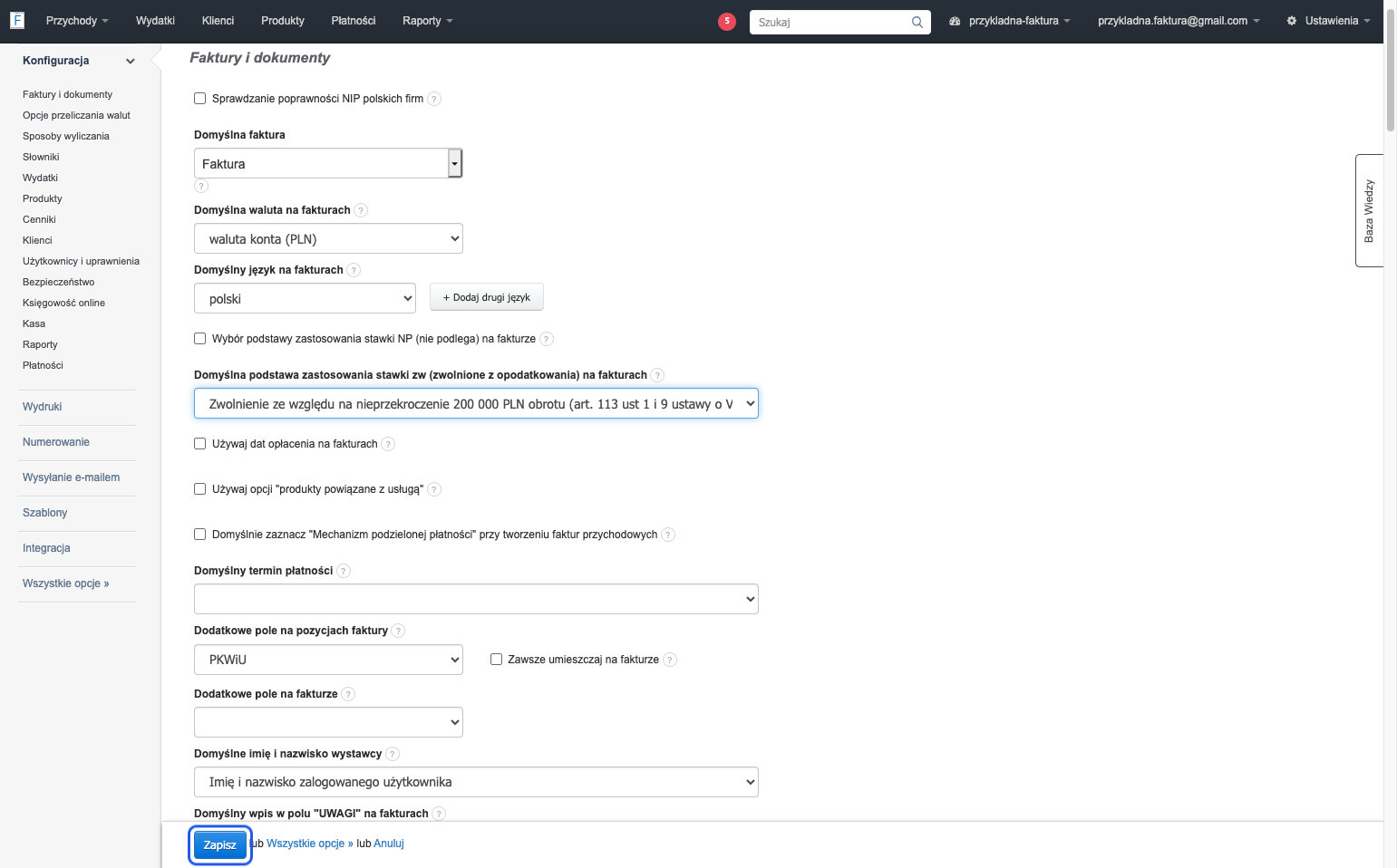Open the red notifications badge showing 5

pyautogui.click(x=727, y=22)
